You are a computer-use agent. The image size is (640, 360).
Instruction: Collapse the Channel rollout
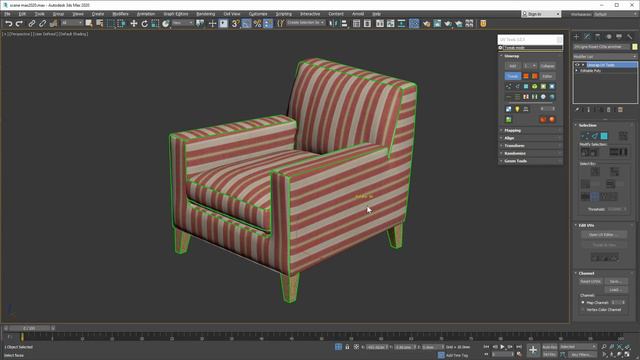point(587,273)
